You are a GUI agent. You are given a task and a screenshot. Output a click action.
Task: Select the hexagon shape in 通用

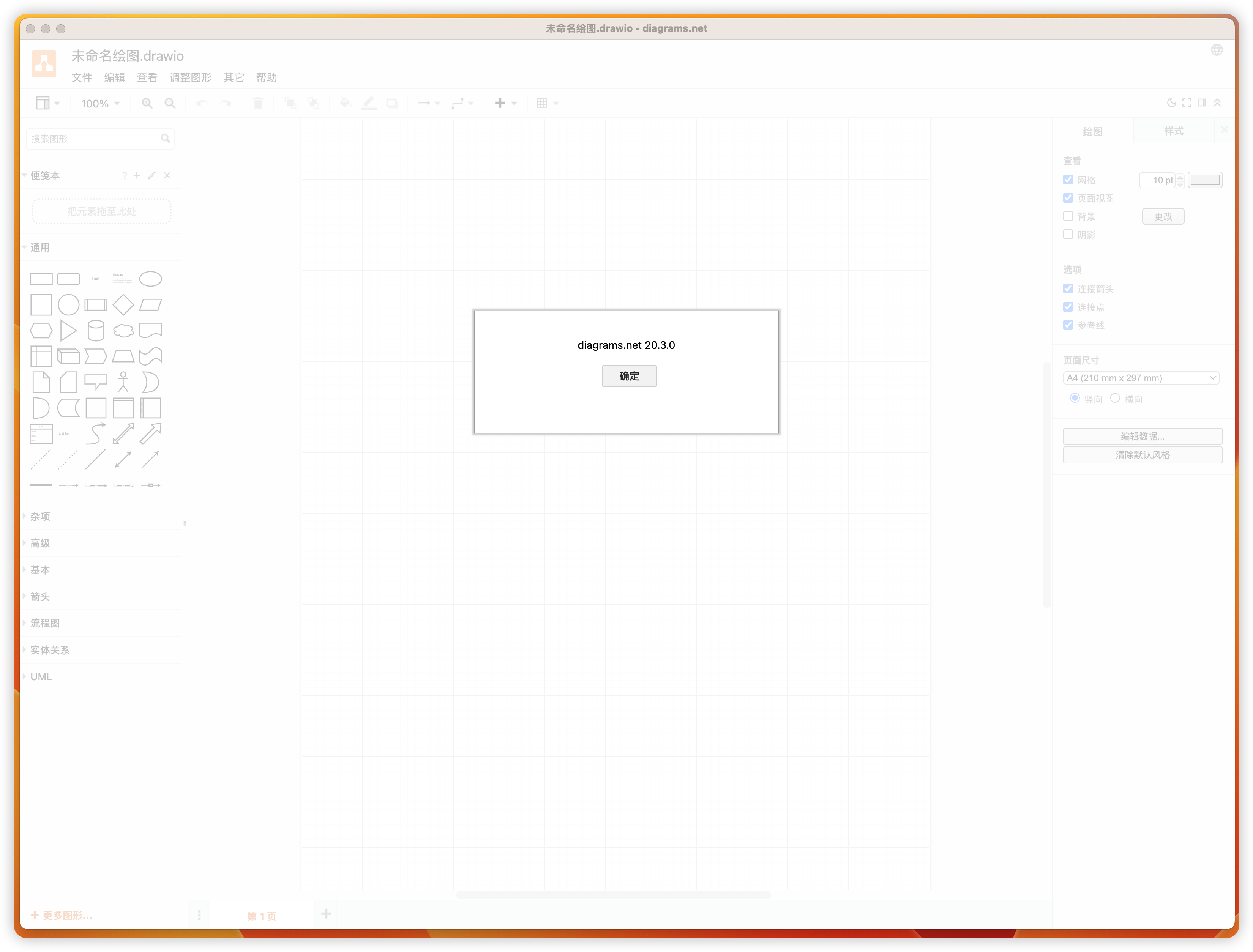(41, 331)
